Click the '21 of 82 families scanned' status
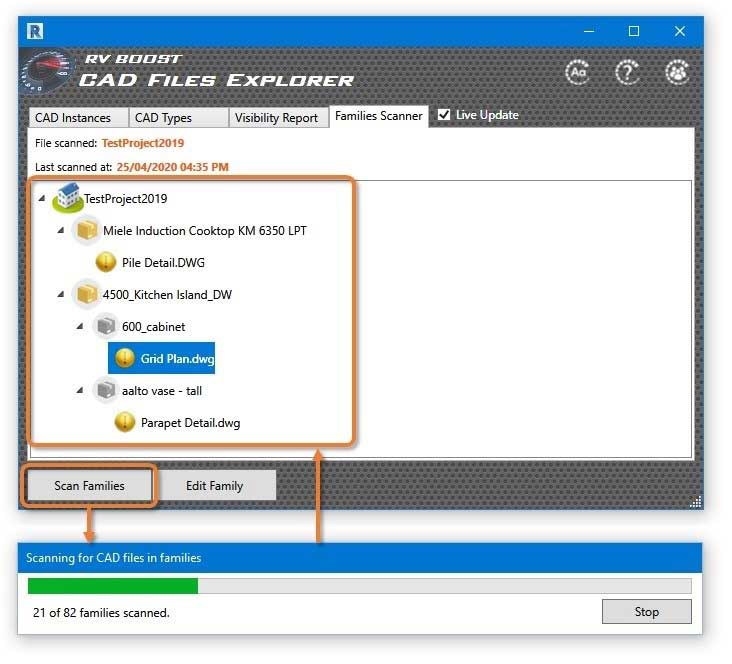This screenshot has height=664, width=732. tap(101, 613)
